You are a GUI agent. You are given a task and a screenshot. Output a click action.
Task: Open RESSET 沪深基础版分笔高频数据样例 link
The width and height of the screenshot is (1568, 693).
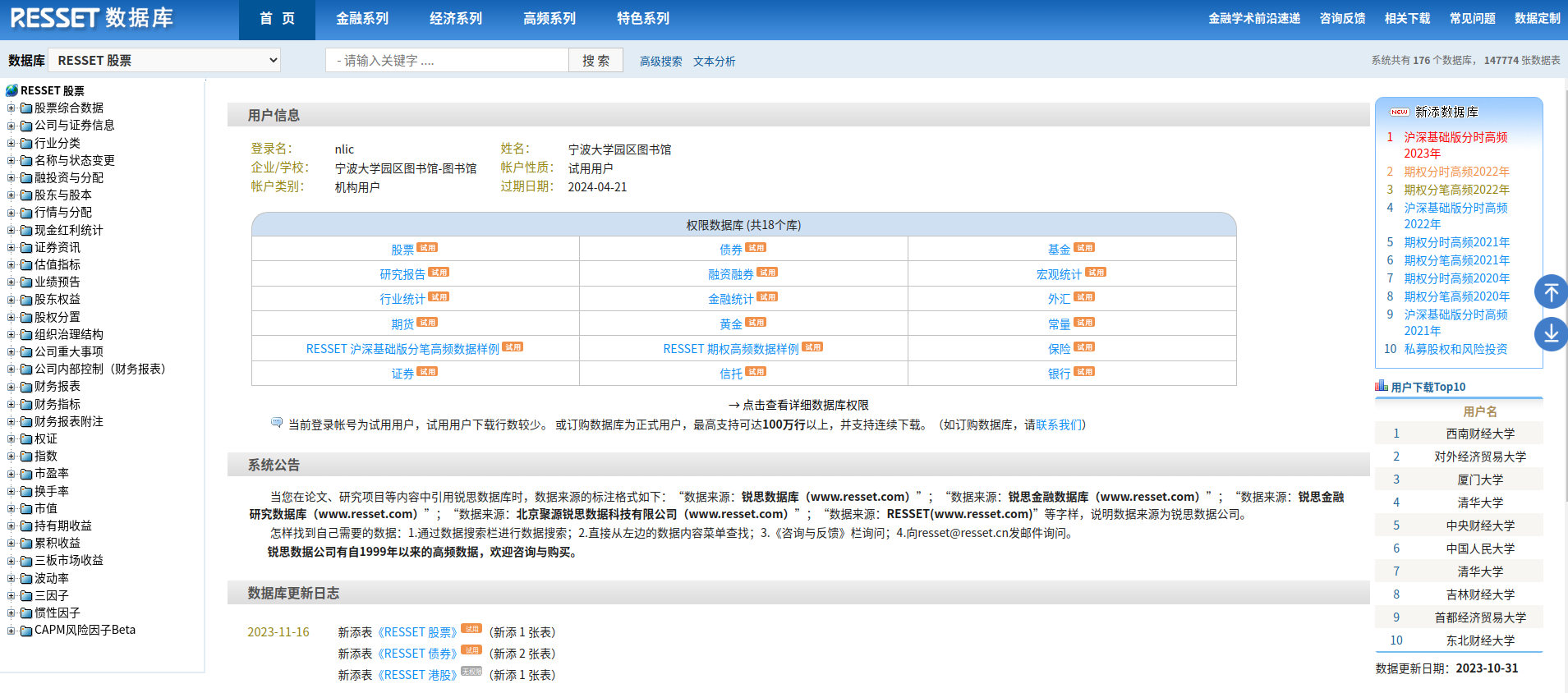[402, 349]
